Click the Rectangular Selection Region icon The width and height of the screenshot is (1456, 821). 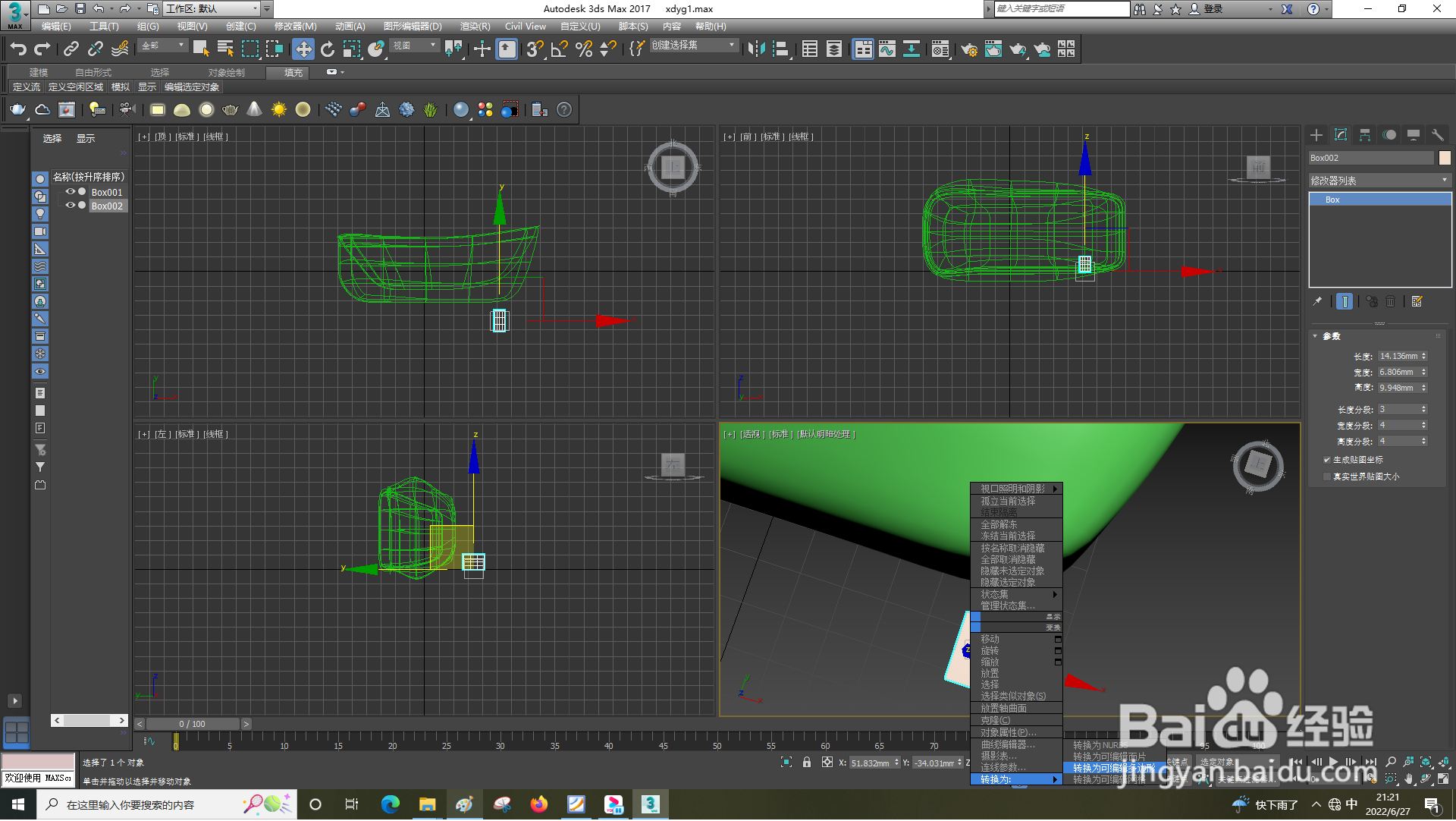(250, 49)
